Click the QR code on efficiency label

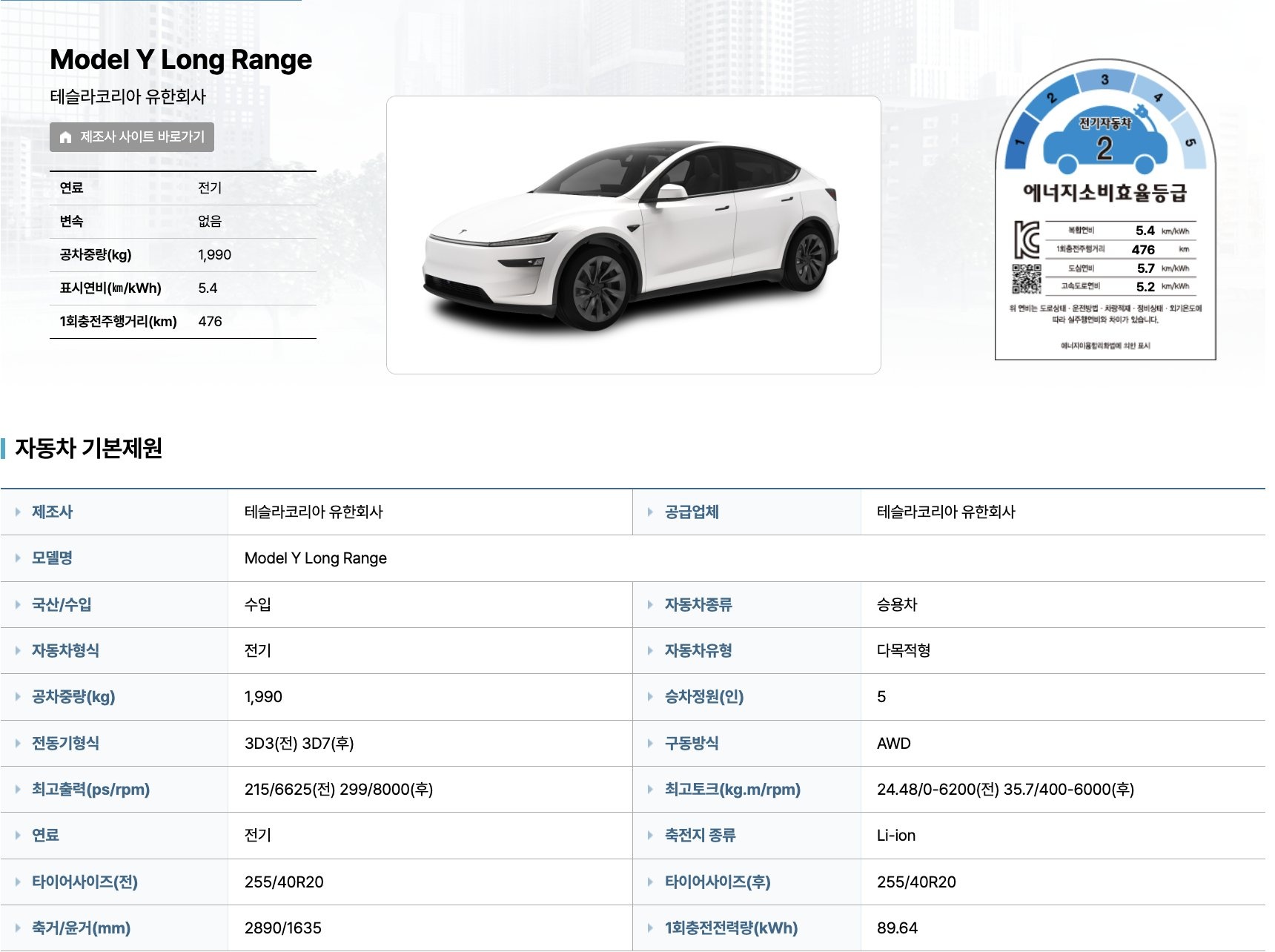(x=1027, y=278)
